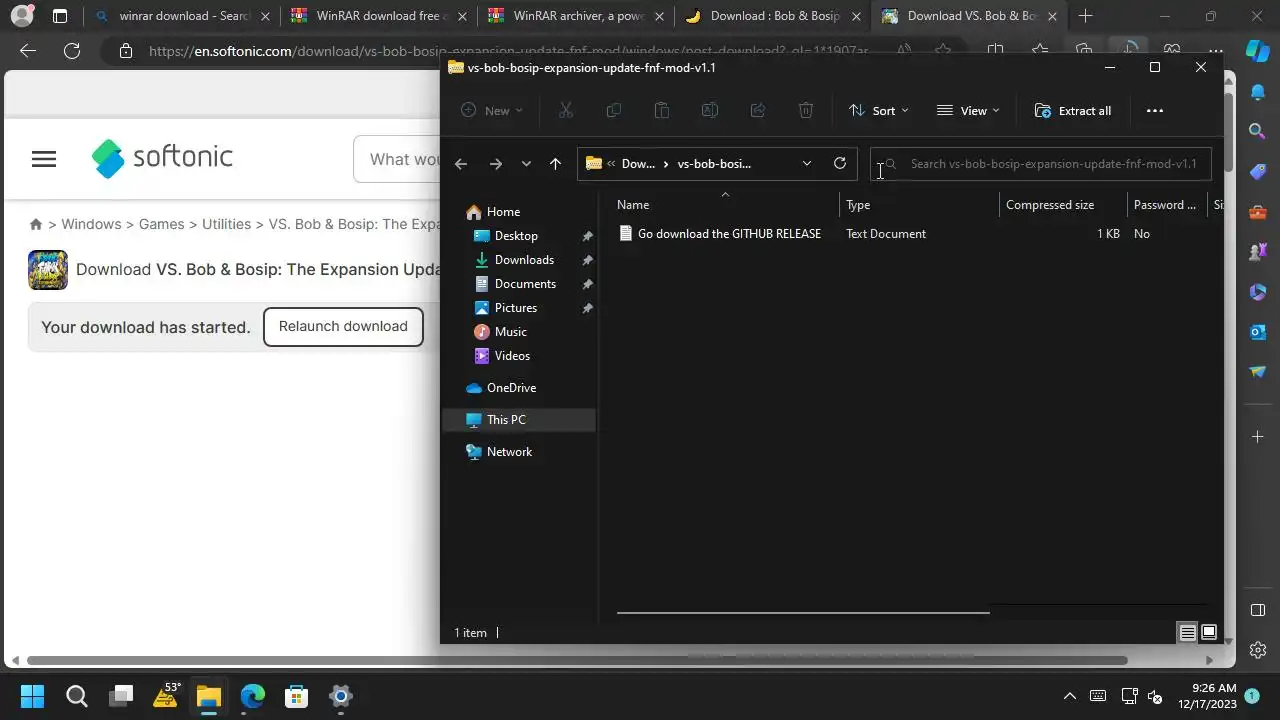This screenshot has height=720, width=1280.
Task: Click the Softonic logo
Action: click(162, 158)
